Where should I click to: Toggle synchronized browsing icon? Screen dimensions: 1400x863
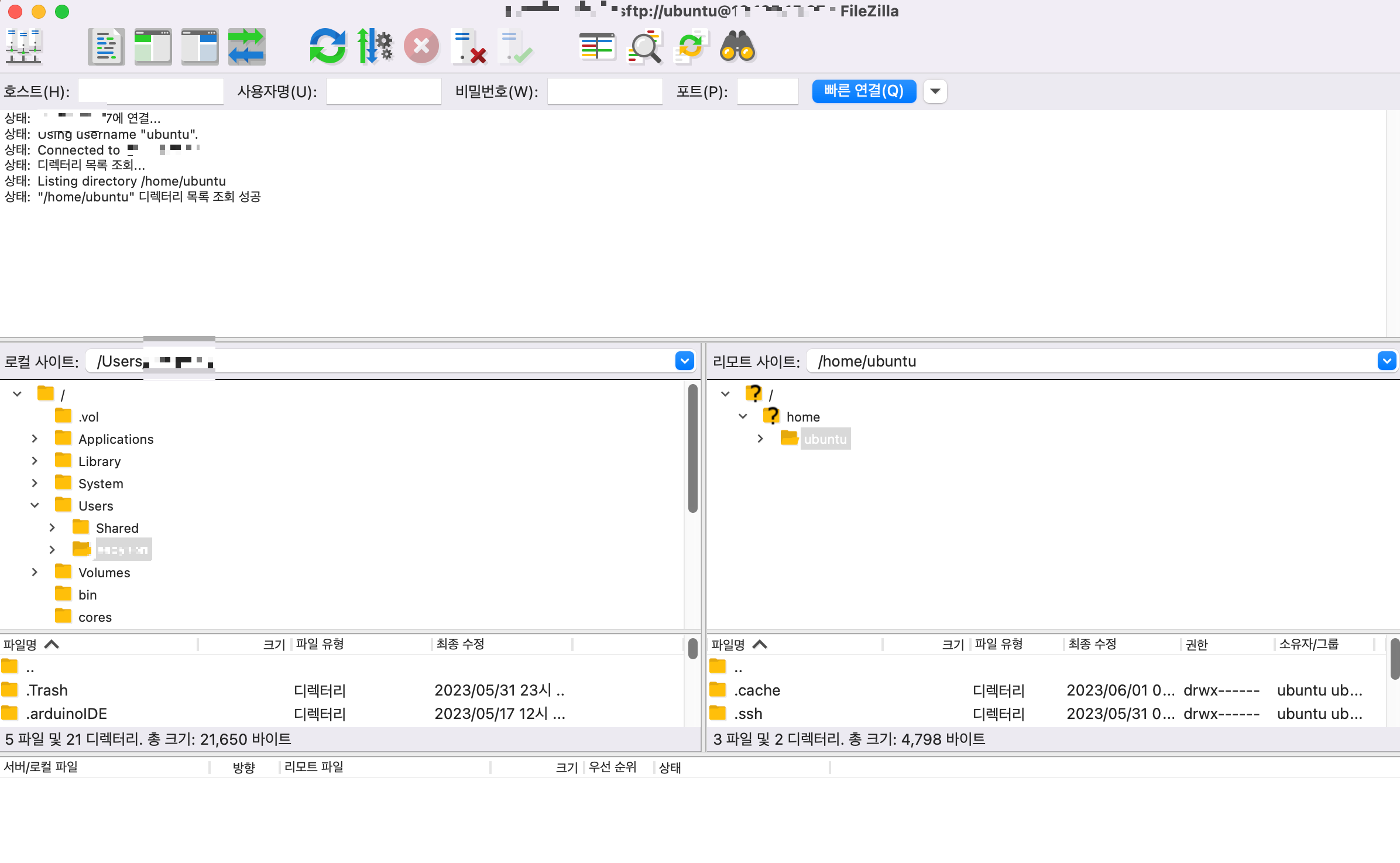691,46
